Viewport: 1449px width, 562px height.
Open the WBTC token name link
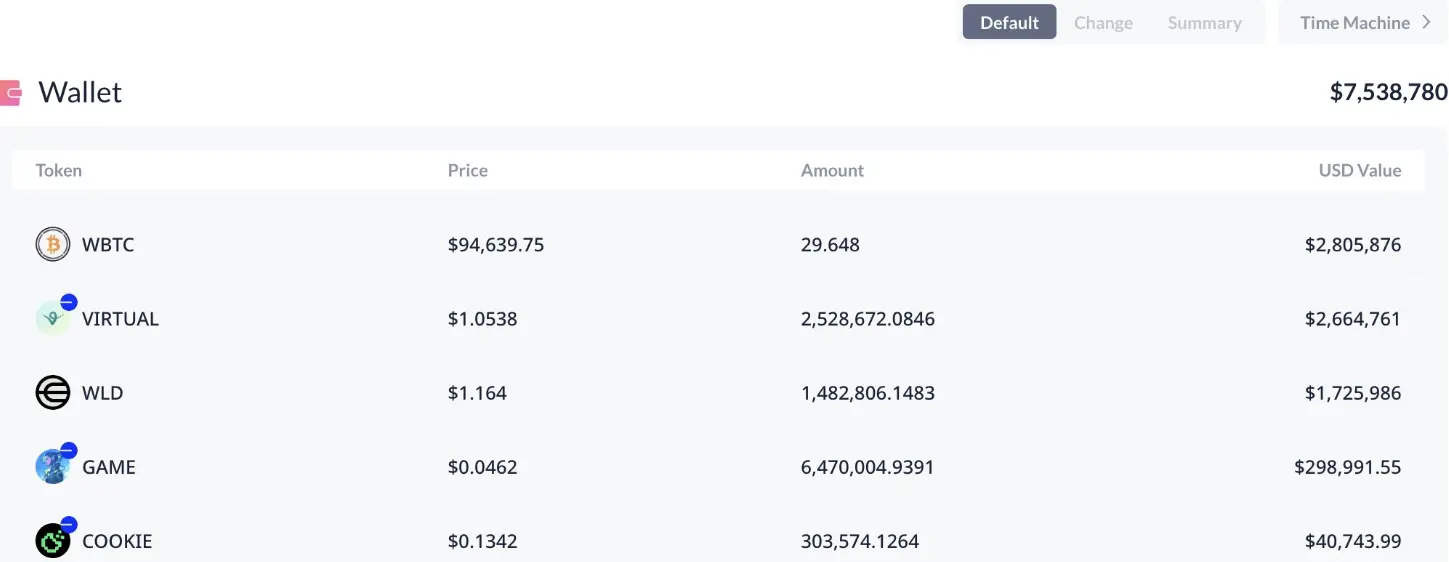point(108,245)
